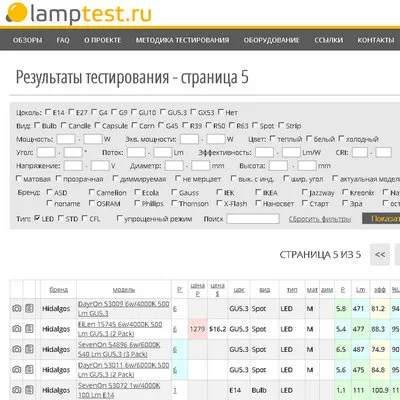Check the noname brand filter
Image resolution: width=400 pixels, height=400 pixels.
click(x=49, y=203)
